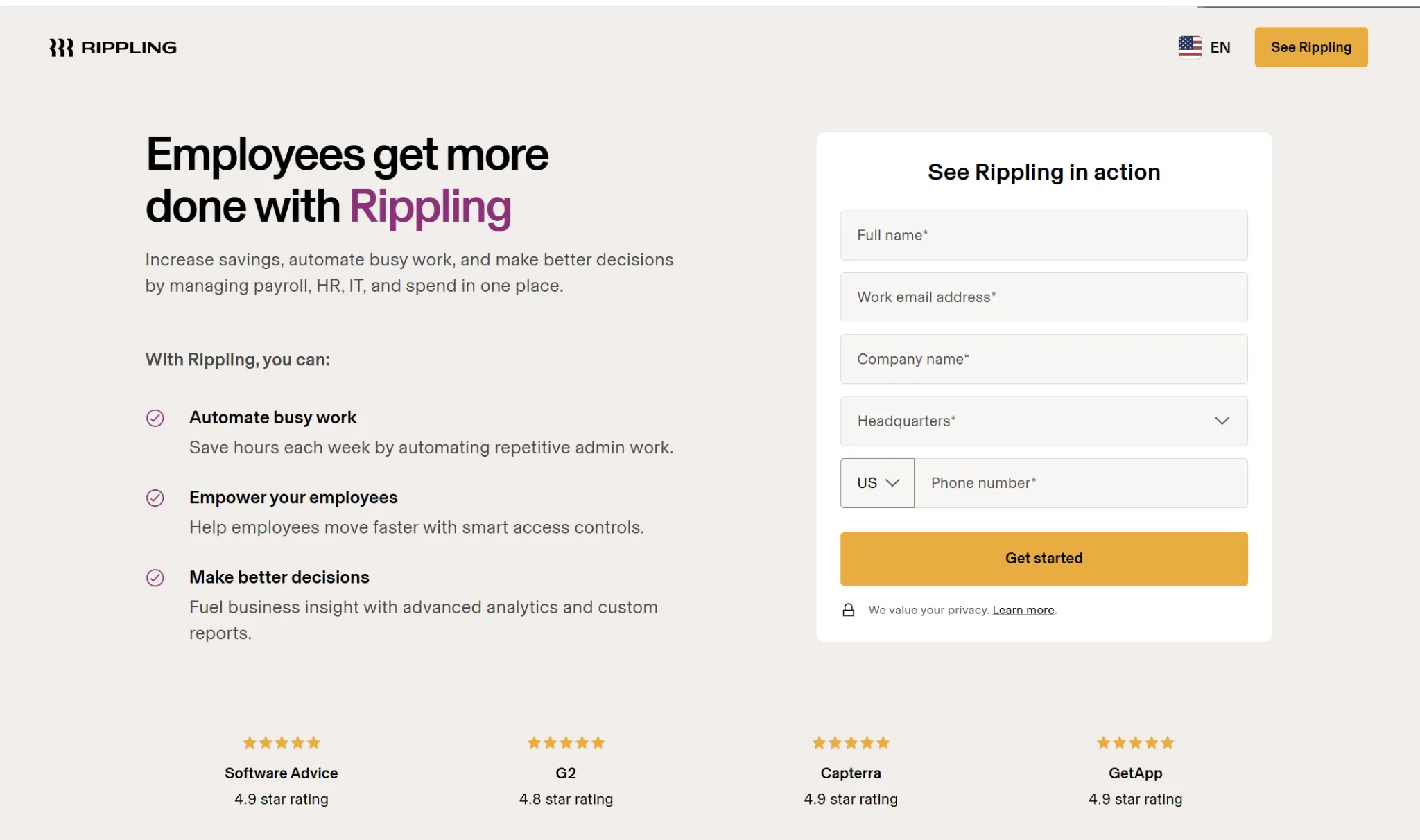
Task: Click the Software Advice 4.9 star rating
Action: point(281,798)
